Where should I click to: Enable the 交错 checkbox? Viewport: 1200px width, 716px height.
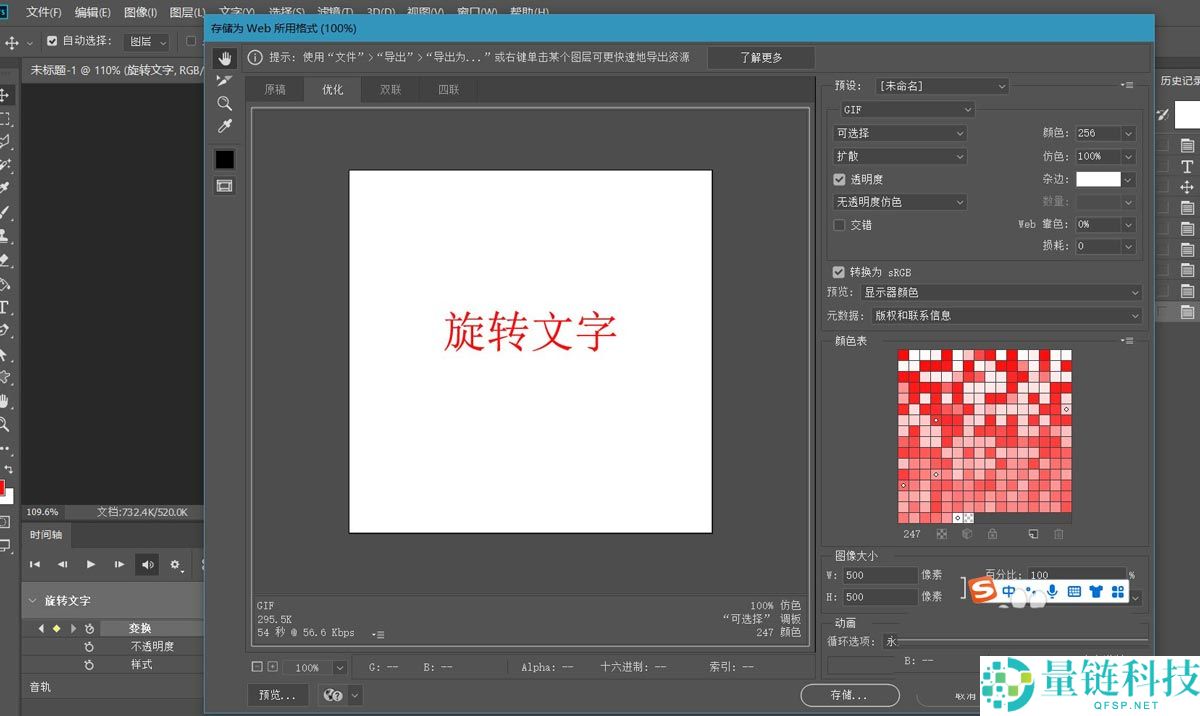click(839, 225)
